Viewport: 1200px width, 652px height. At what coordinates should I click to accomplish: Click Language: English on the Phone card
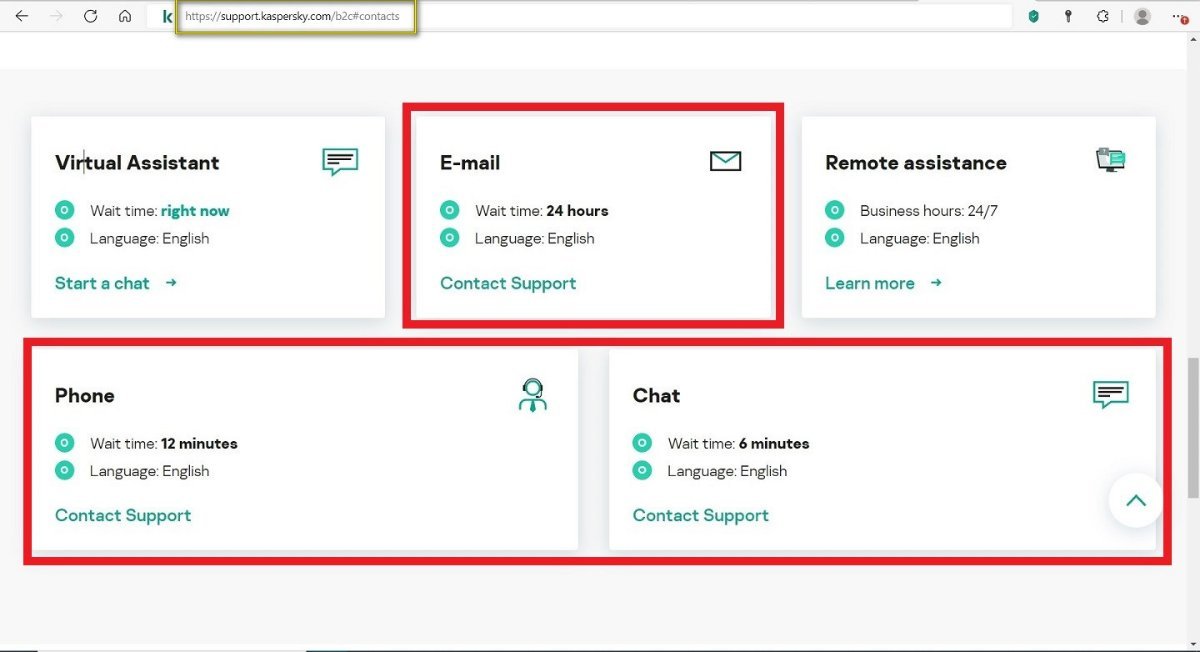[150, 471]
